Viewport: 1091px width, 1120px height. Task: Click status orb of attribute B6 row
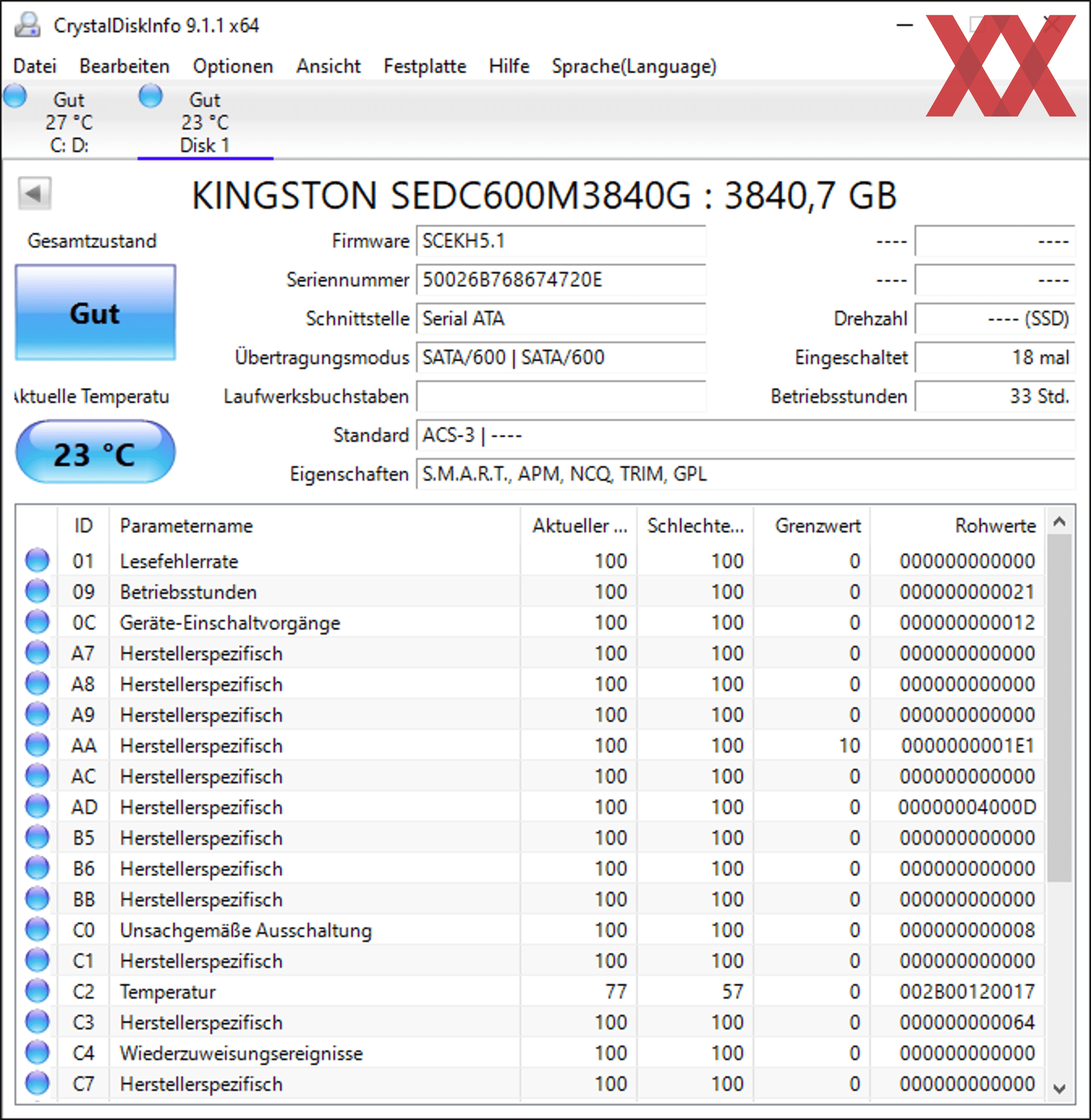point(38,868)
